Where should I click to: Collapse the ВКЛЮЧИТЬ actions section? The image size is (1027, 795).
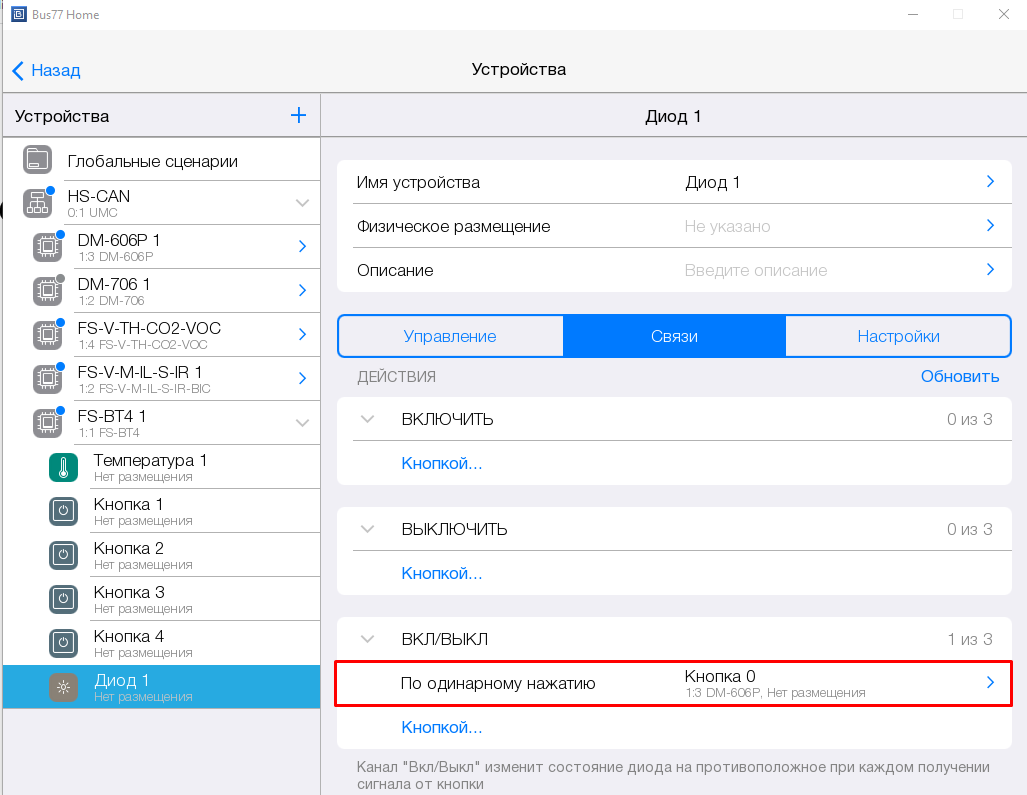tap(367, 419)
